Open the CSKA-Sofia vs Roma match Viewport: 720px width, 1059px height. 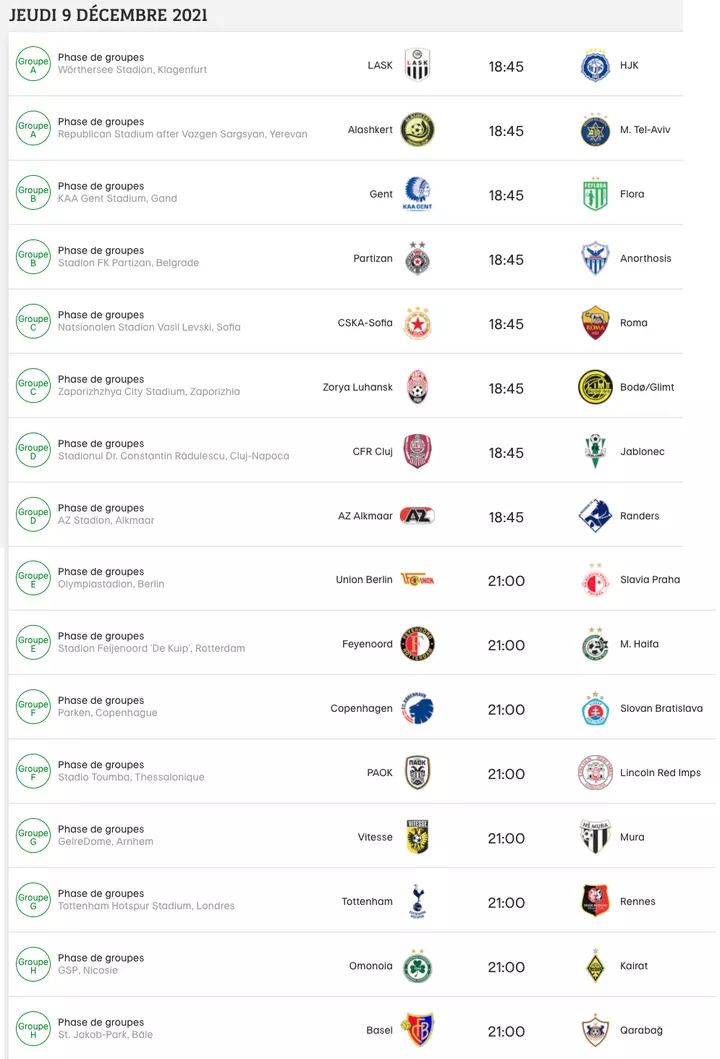pos(360,322)
